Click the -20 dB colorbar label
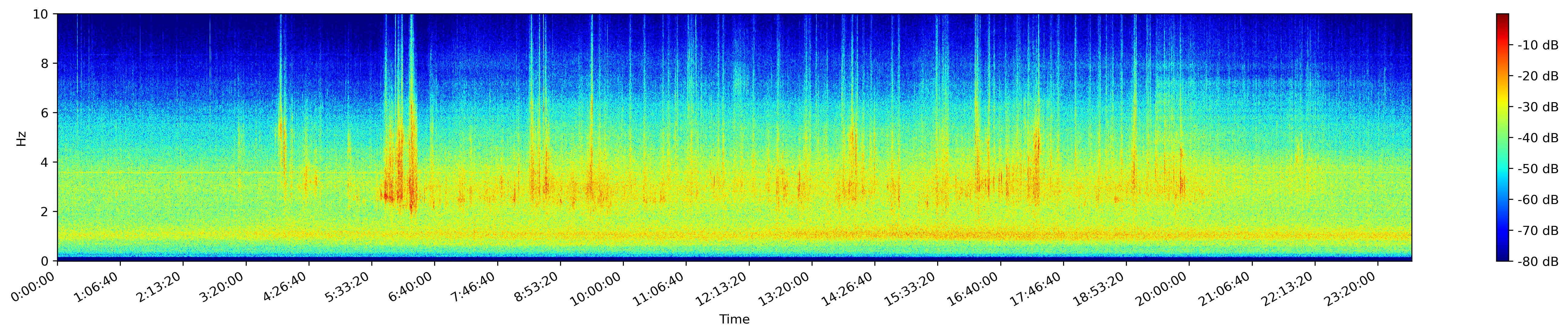Image resolution: width=1568 pixels, height=335 pixels. tap(1538, 76)
